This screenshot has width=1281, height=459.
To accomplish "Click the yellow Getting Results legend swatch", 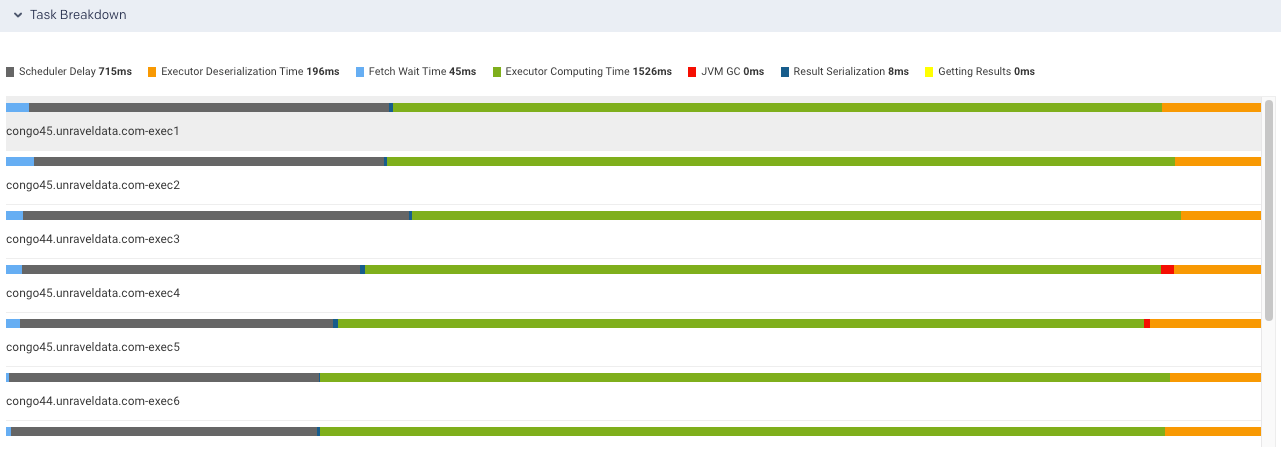I will 929,72.
